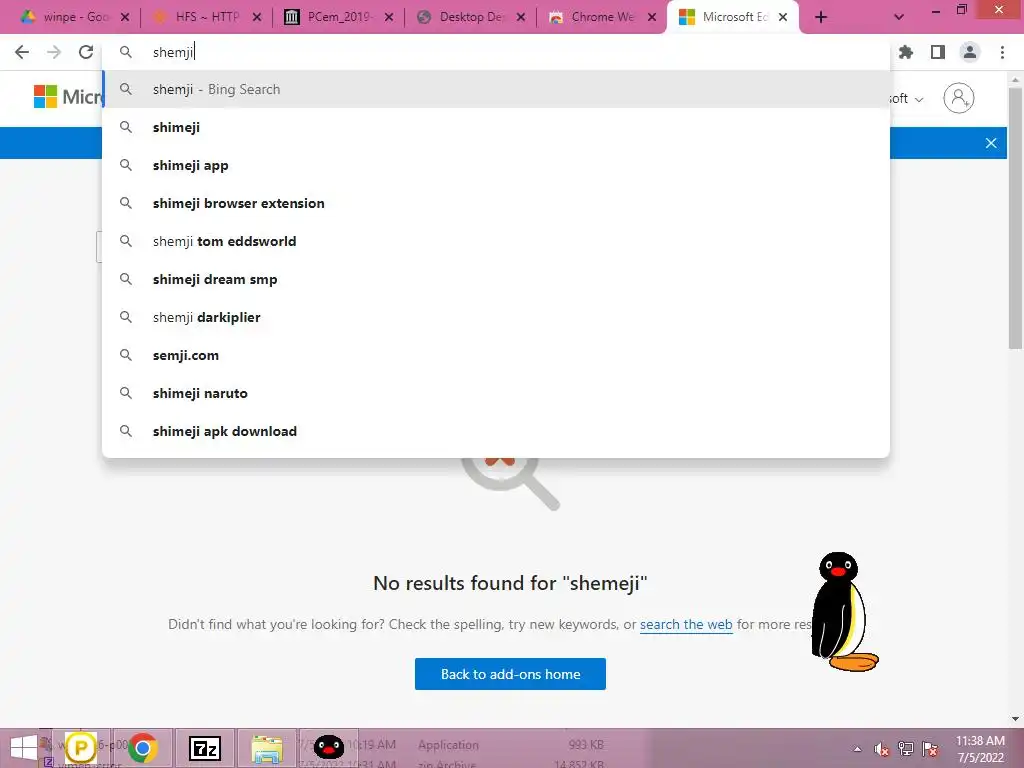The height and width of the screenshot is (768, 1024).
Task: Select 'shimeji browser extension' suggestion
Action: point(496,203)
